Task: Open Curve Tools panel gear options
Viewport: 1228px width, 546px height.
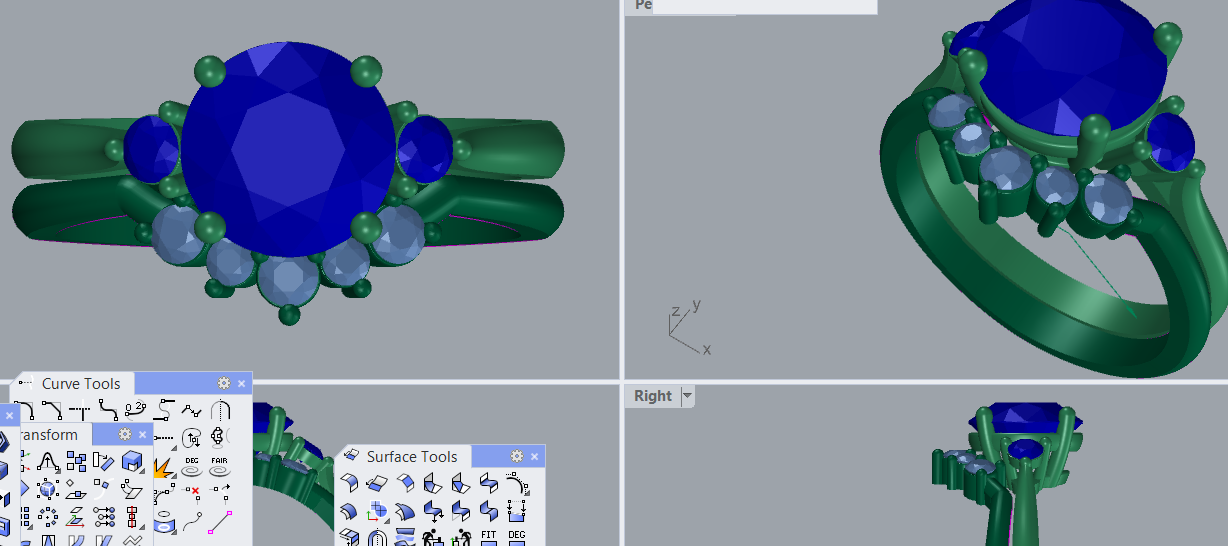Action: [224, 383]
